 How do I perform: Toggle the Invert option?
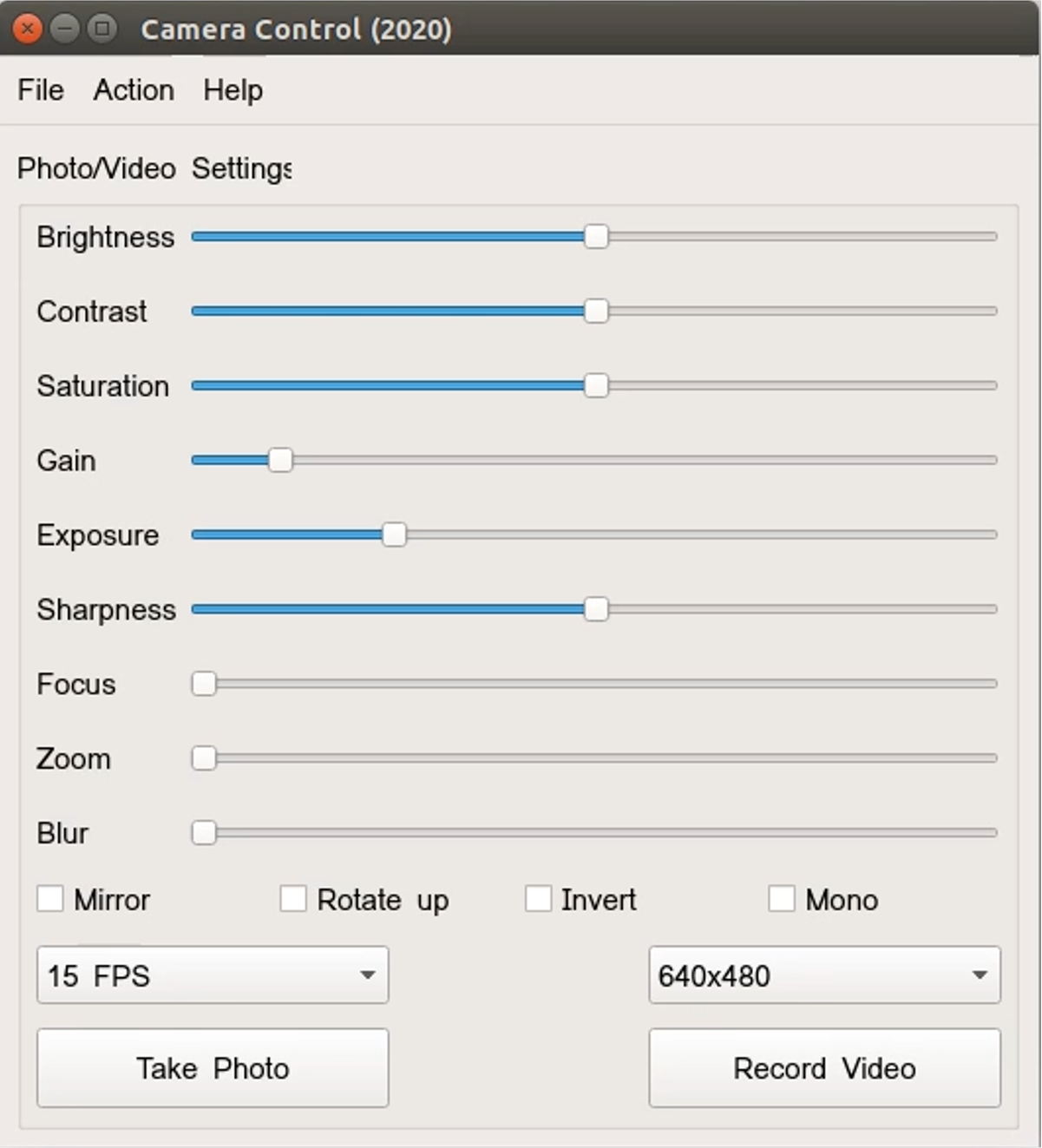538,899
